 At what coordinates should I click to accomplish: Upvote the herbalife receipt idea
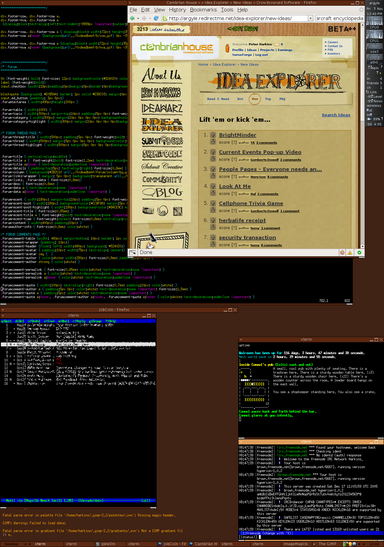213,220
